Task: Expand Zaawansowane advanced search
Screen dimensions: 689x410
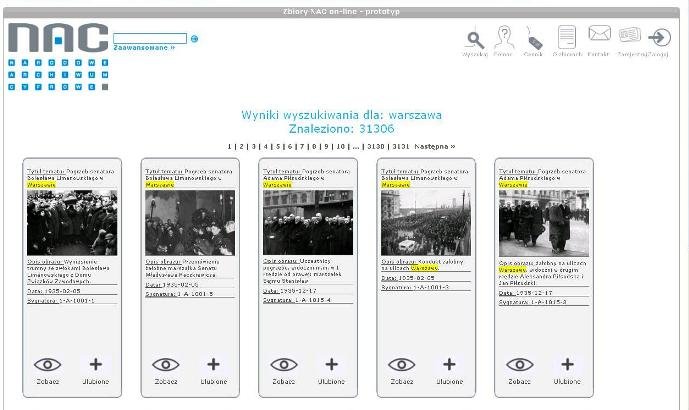Action: [144, 48]
